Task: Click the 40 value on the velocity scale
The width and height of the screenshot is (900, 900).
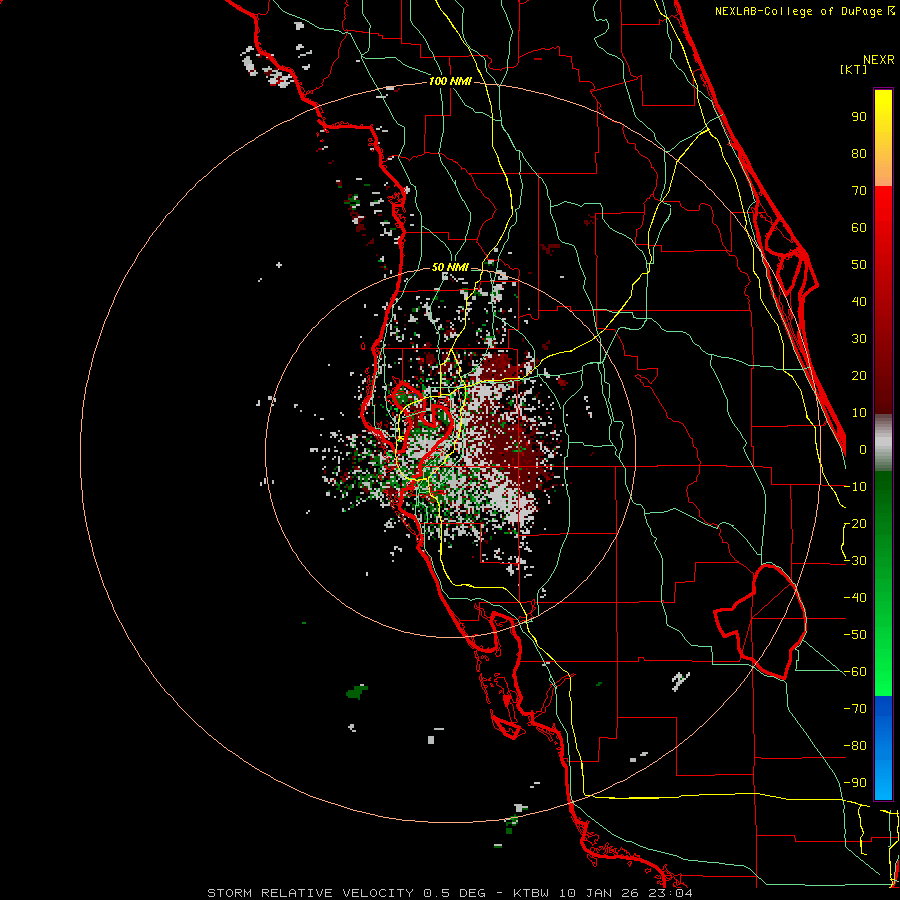Action: 859,302
